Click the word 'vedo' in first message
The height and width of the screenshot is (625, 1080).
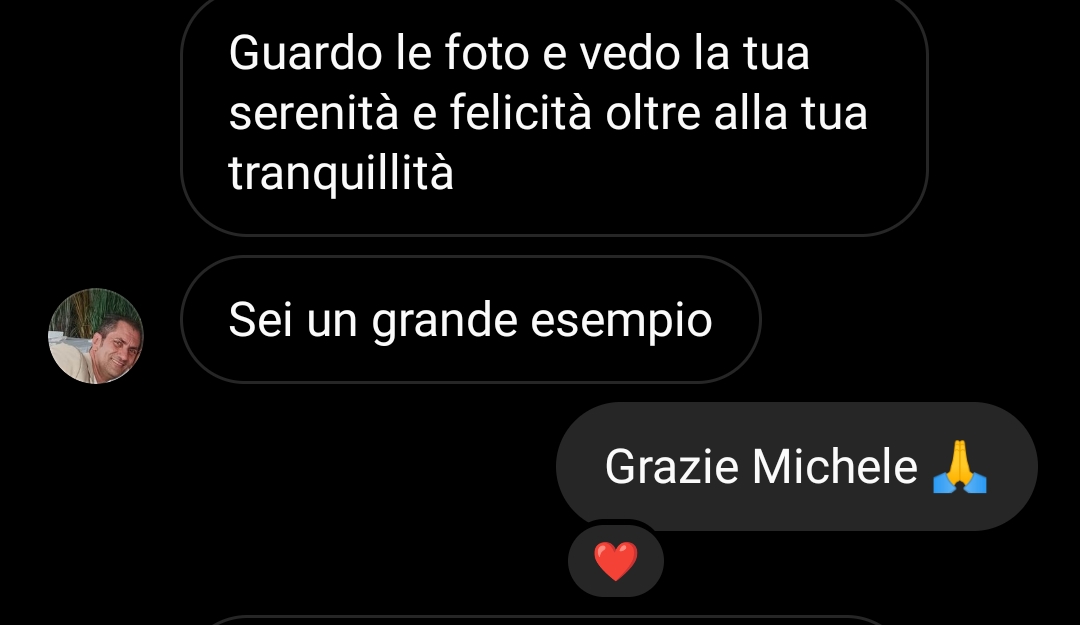630,53
